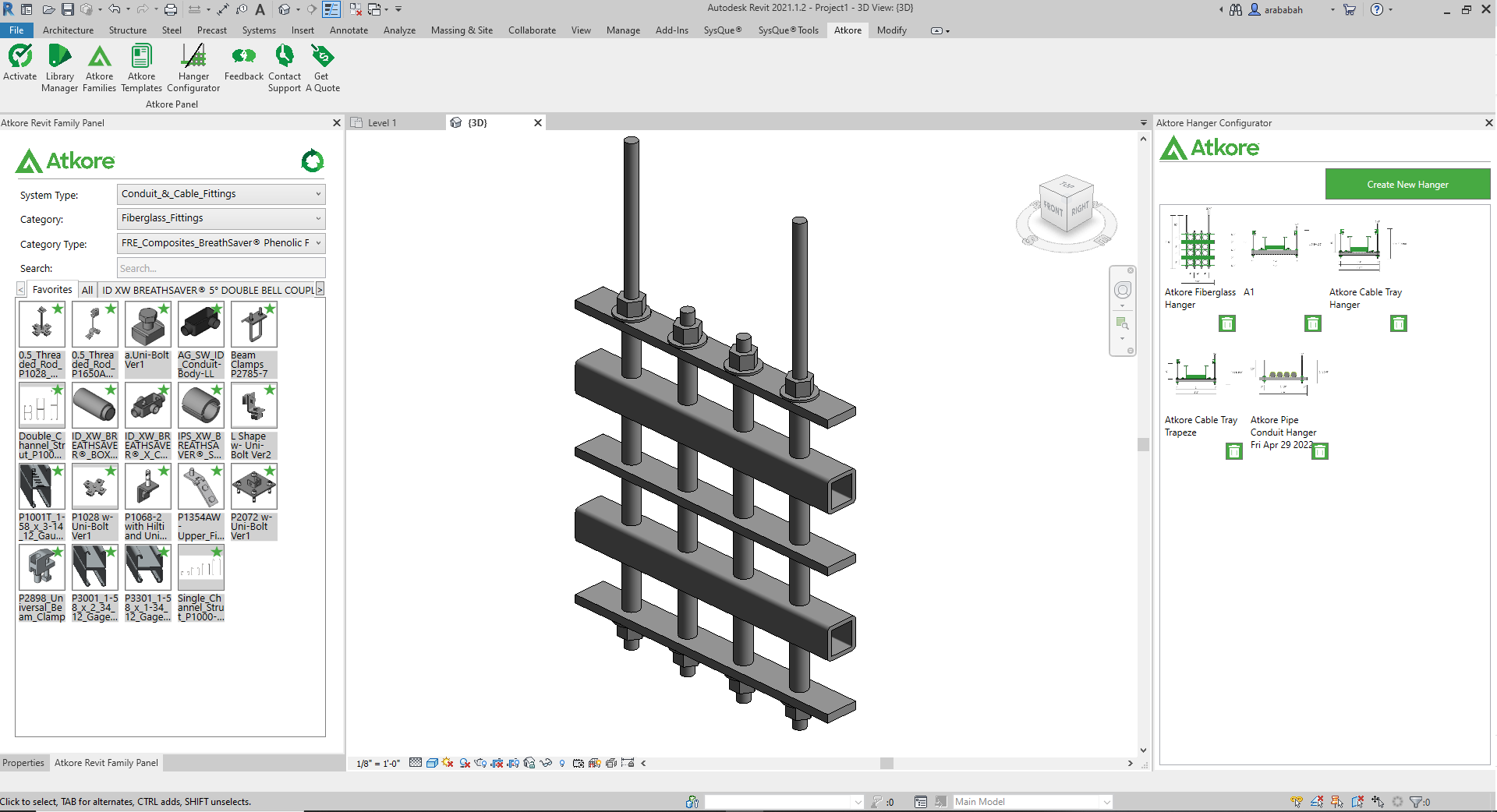Open the view scale 1/8" = 1'-0" menu

point(378,764)
